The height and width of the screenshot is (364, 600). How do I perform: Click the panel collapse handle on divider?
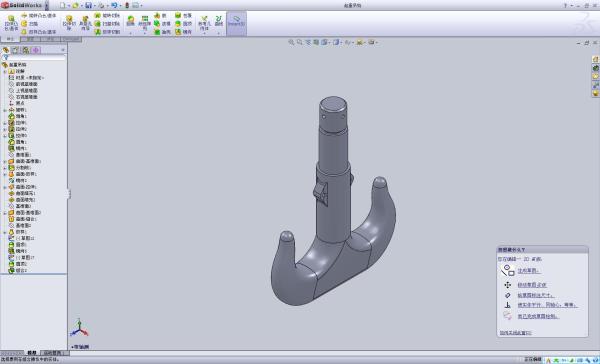pyautogui.click(x=68, y=194)
